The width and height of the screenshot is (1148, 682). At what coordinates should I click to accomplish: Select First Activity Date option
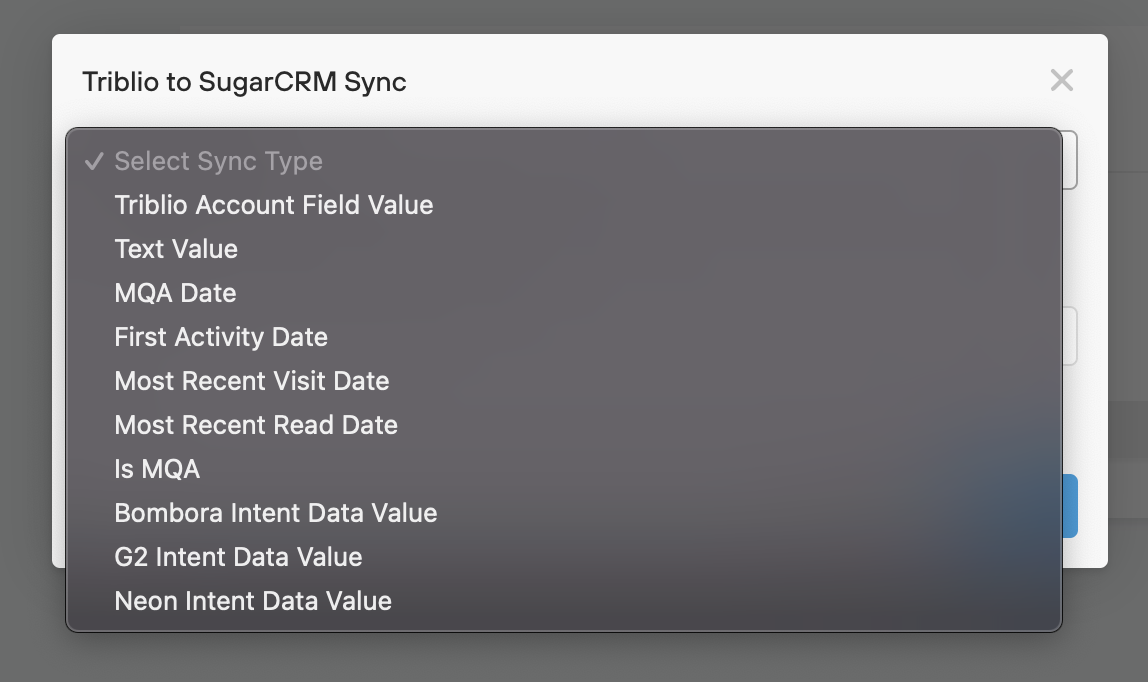564,337
